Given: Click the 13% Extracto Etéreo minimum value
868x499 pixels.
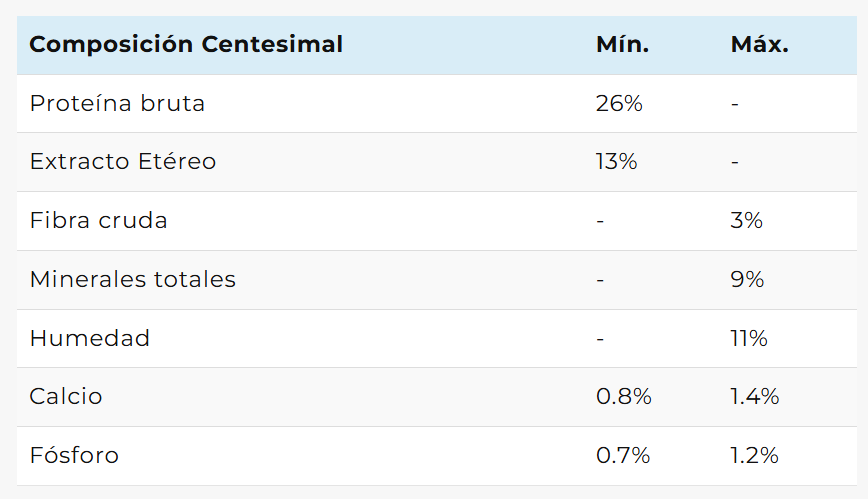Looking at the screenshot, I should click(616, 161).
